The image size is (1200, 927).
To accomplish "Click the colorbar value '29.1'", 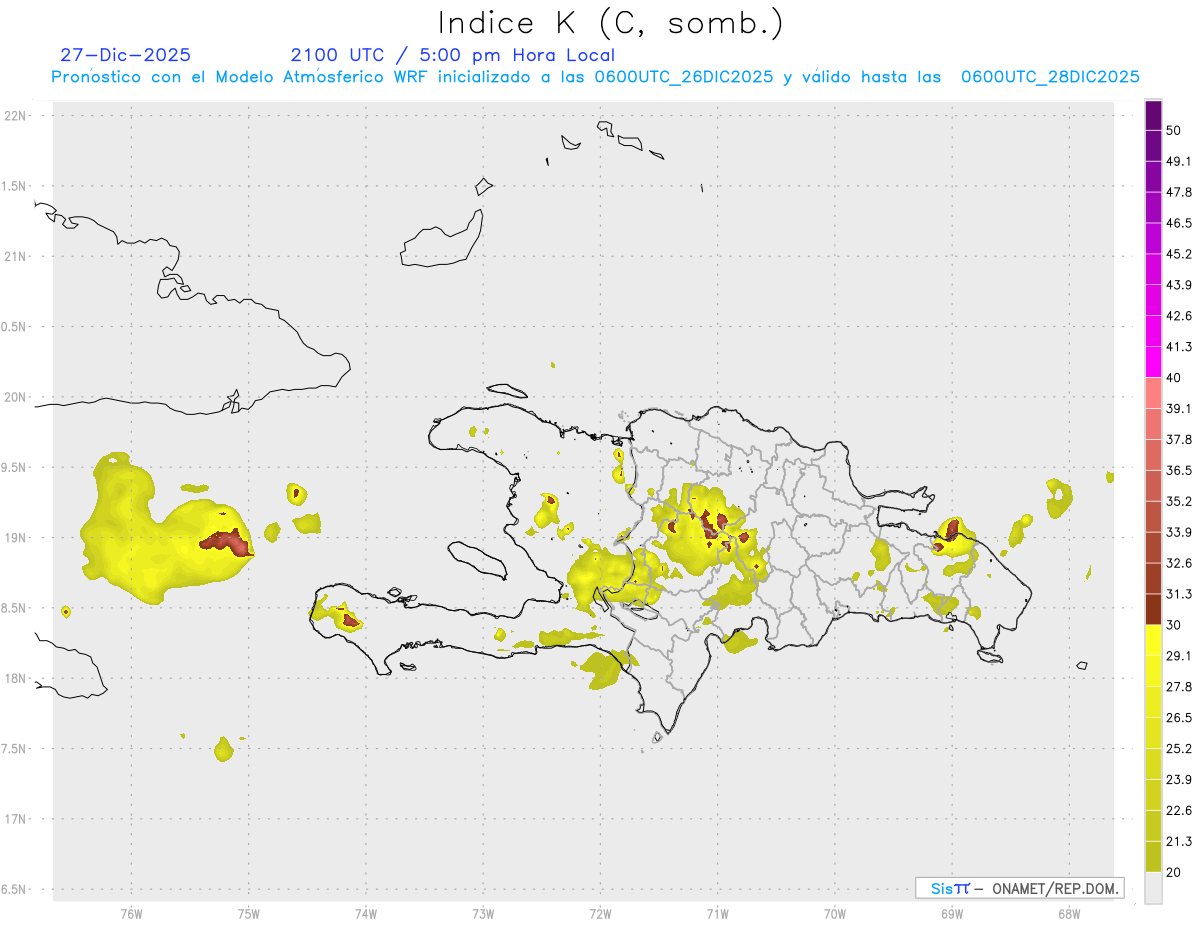I will tap(1179, 656).
